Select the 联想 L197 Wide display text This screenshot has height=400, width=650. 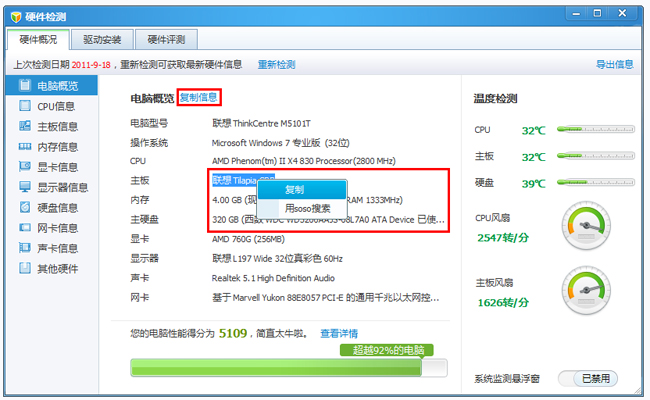(x=277, y=259)
